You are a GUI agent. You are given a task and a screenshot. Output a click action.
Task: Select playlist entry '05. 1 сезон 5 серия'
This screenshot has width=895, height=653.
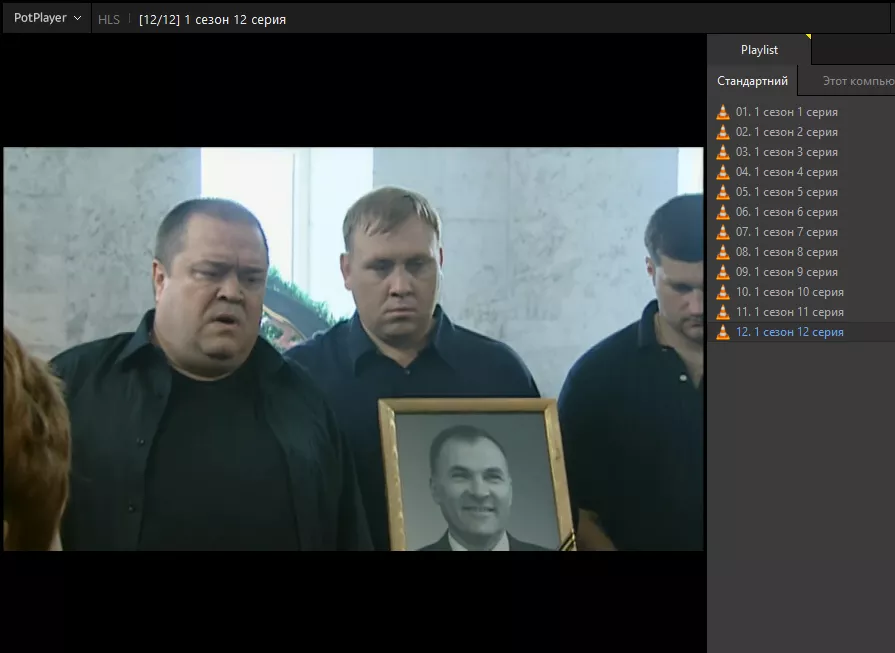[x=801, y=192]
